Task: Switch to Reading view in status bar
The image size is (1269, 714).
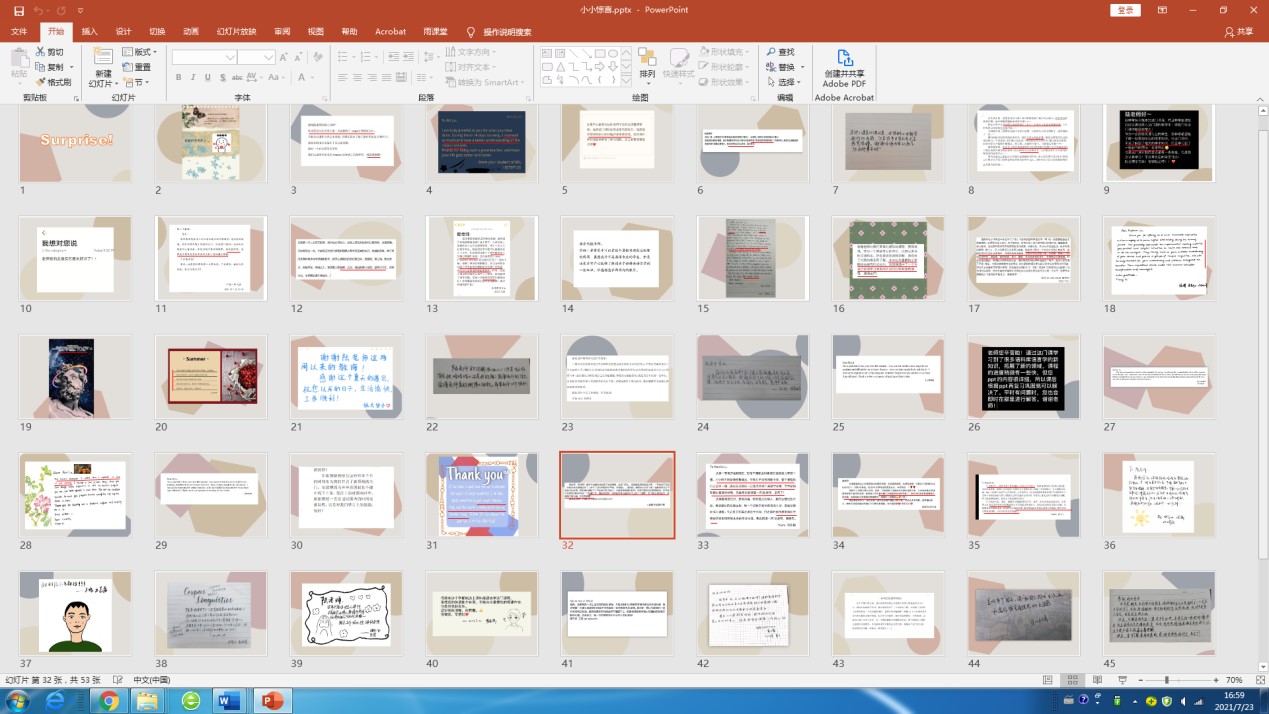Action: tap(1095, 680)
